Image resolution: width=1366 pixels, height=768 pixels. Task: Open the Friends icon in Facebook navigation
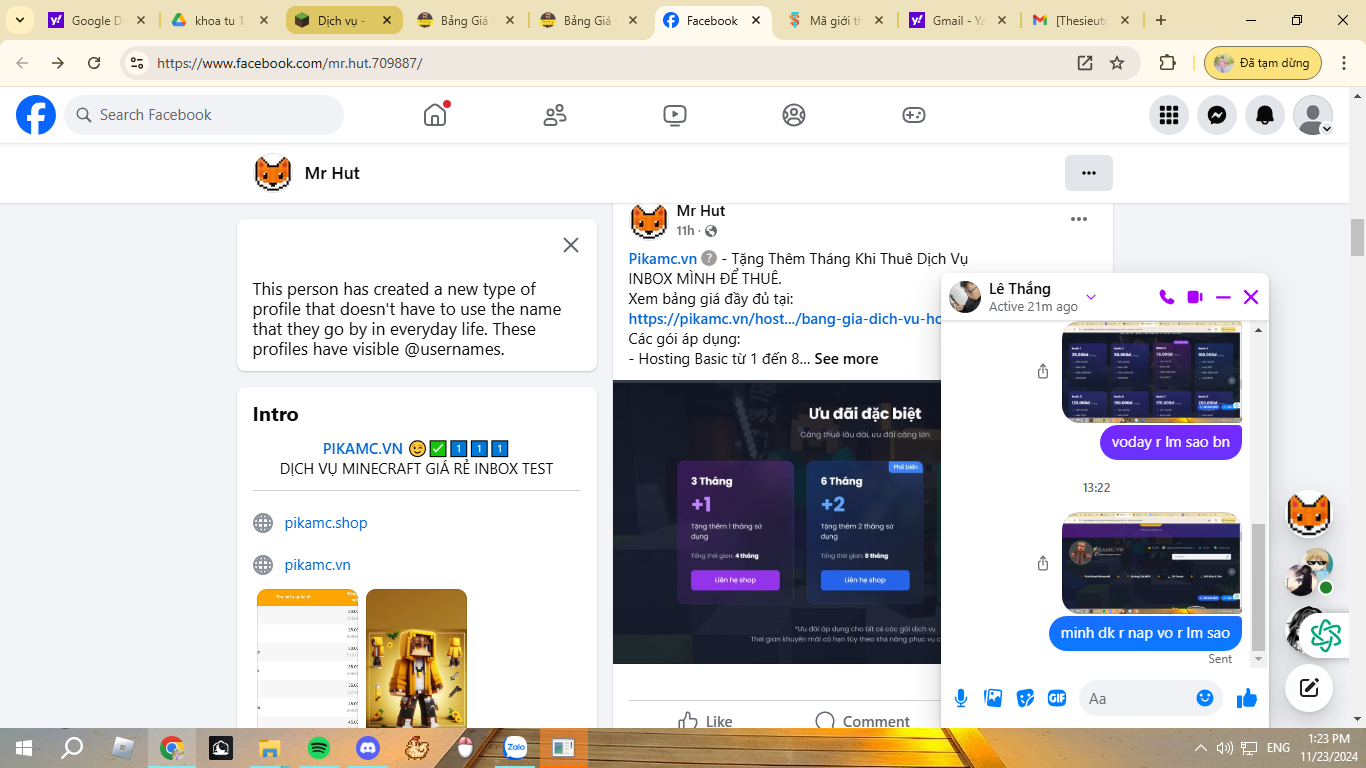point(555,115)
